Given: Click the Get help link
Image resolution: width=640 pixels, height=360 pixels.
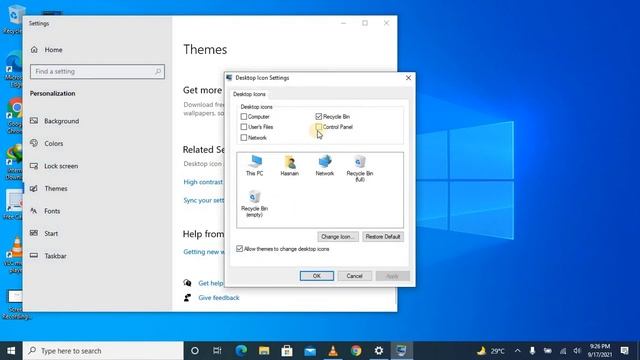Looking at the screenshot, I should pos(211,283).
